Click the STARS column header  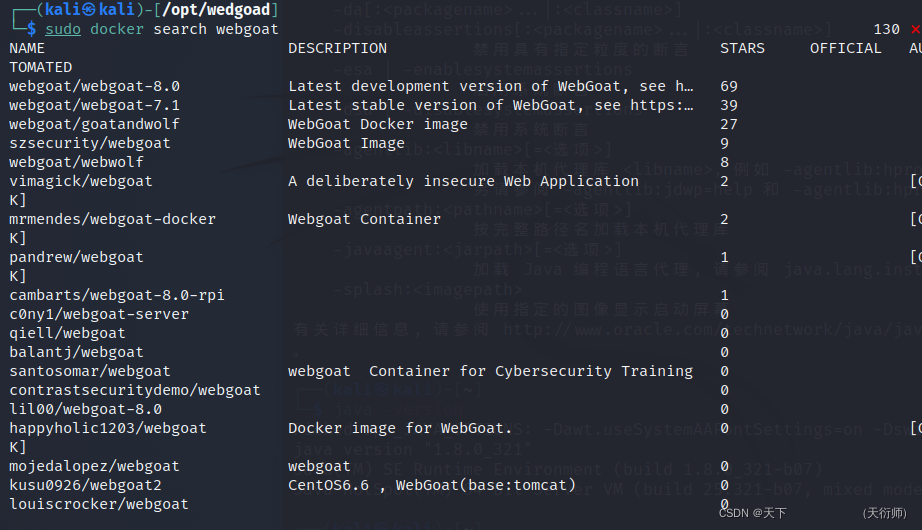(x=743, y=48)
